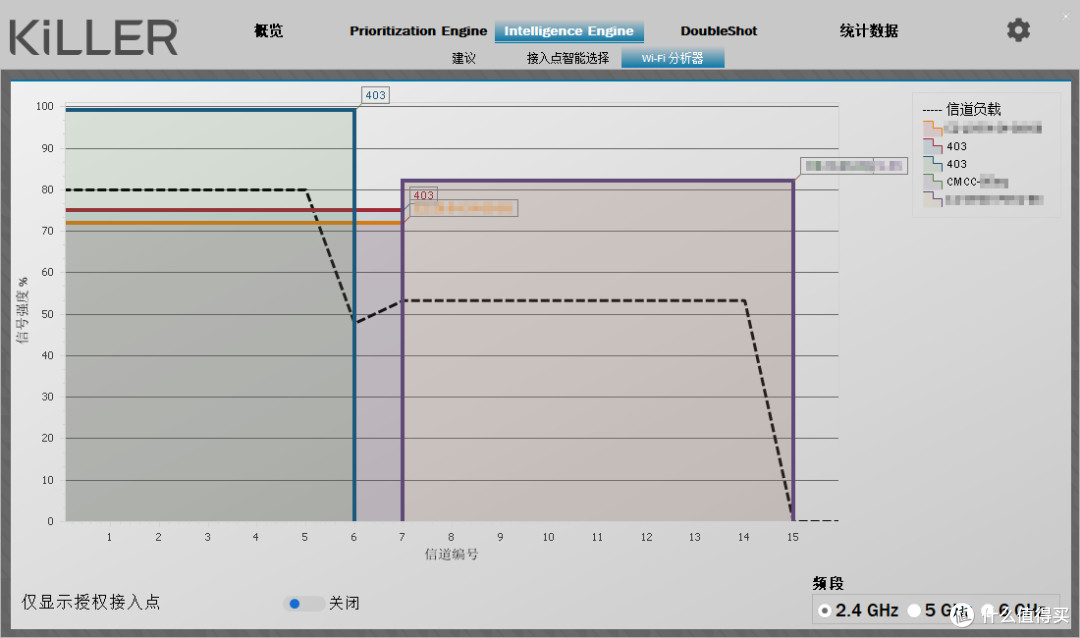Select the 5 GHz band radio button
Screen dimensions: 1080x638
click(x=914, y=610)
